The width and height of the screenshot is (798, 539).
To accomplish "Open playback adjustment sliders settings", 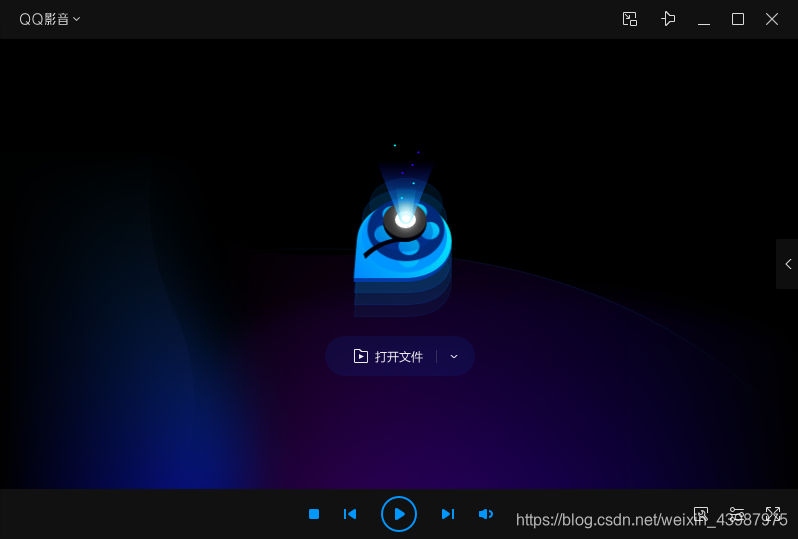I will point(736,513).
